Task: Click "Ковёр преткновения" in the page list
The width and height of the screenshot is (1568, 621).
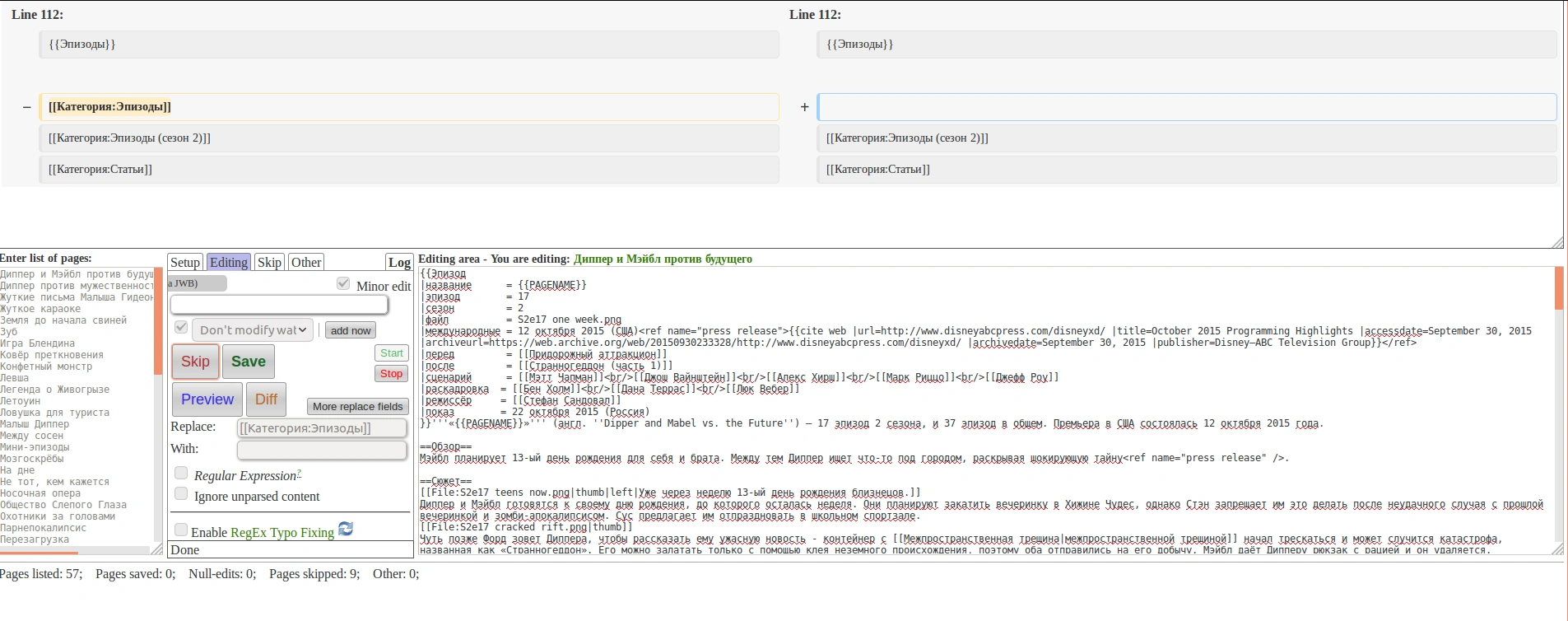Action: click(x=52, y=355)
